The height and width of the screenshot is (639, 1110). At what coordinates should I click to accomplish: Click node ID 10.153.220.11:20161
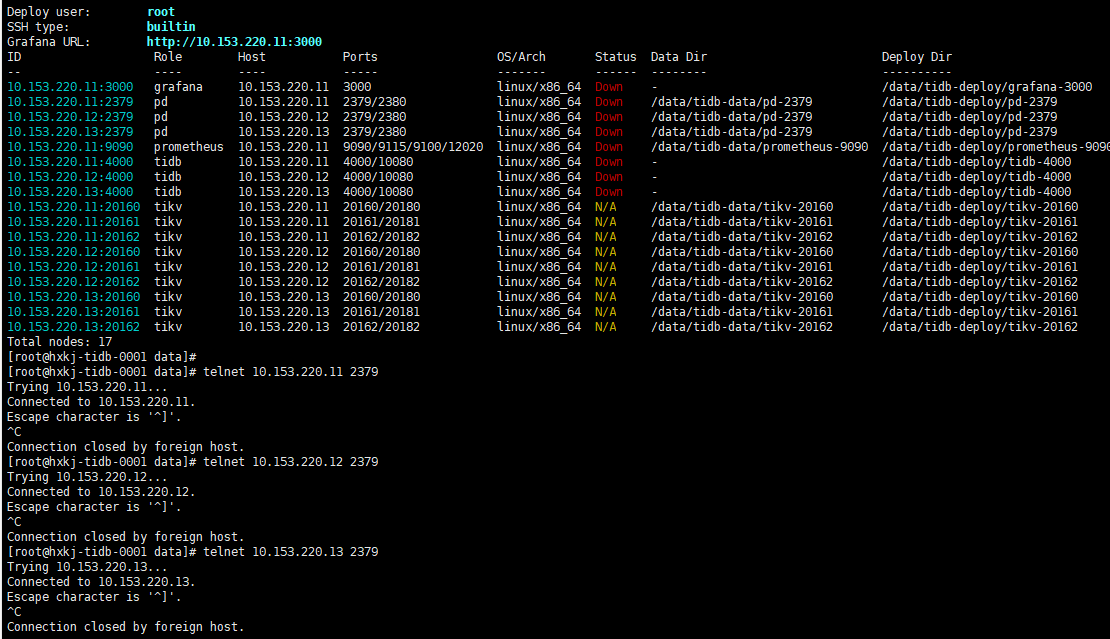pyautogui.click(x=74, y=222)
